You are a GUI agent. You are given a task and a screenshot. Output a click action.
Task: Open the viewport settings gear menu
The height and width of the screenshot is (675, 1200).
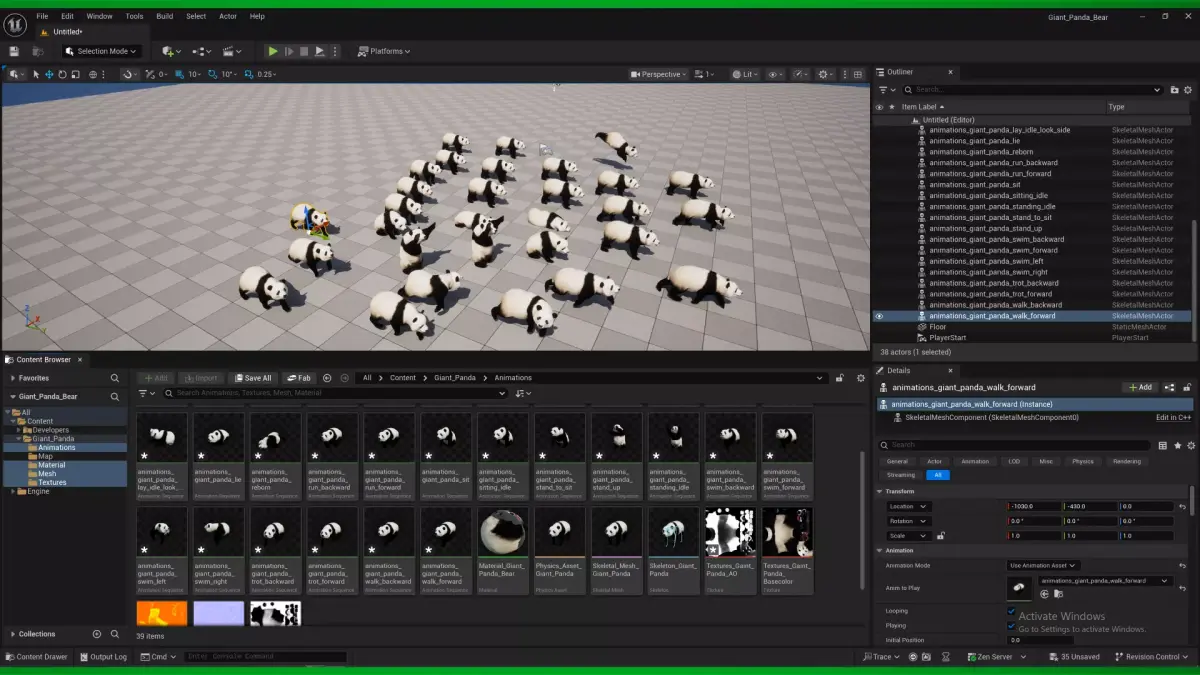825,74
